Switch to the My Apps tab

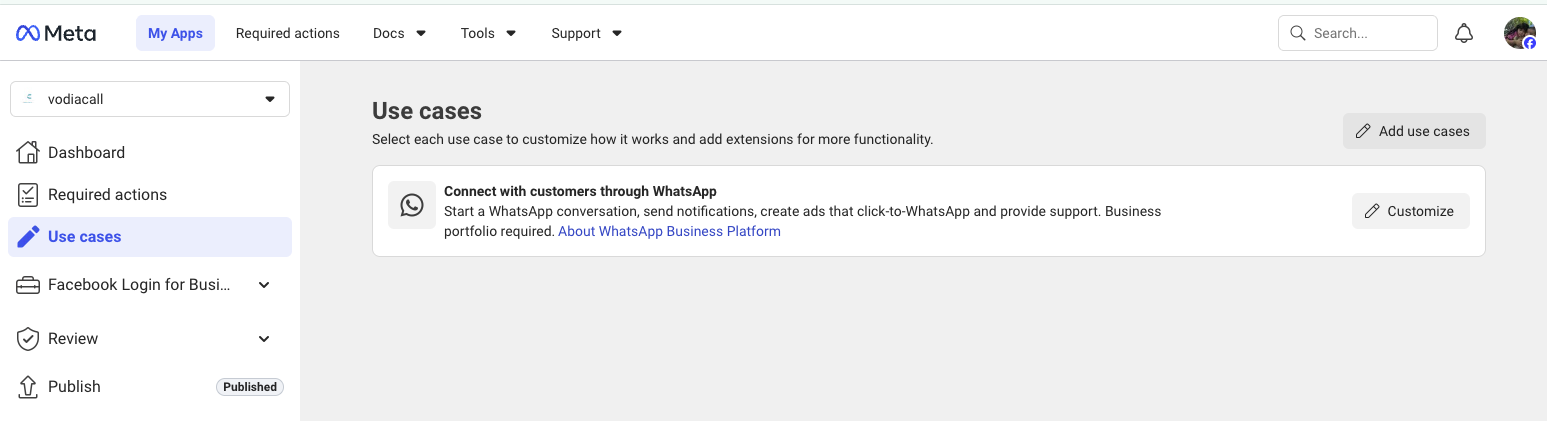pyautogui.click(x=175, y=33)
